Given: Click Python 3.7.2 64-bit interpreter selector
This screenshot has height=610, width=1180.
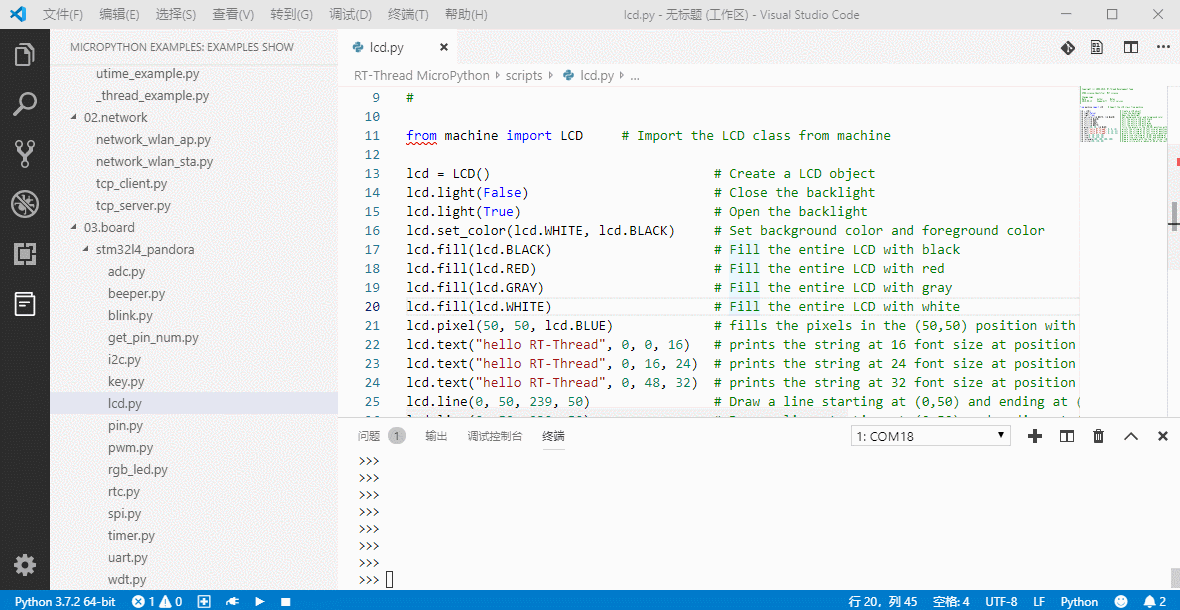Looking at the screenshot, I should (65, 601).
